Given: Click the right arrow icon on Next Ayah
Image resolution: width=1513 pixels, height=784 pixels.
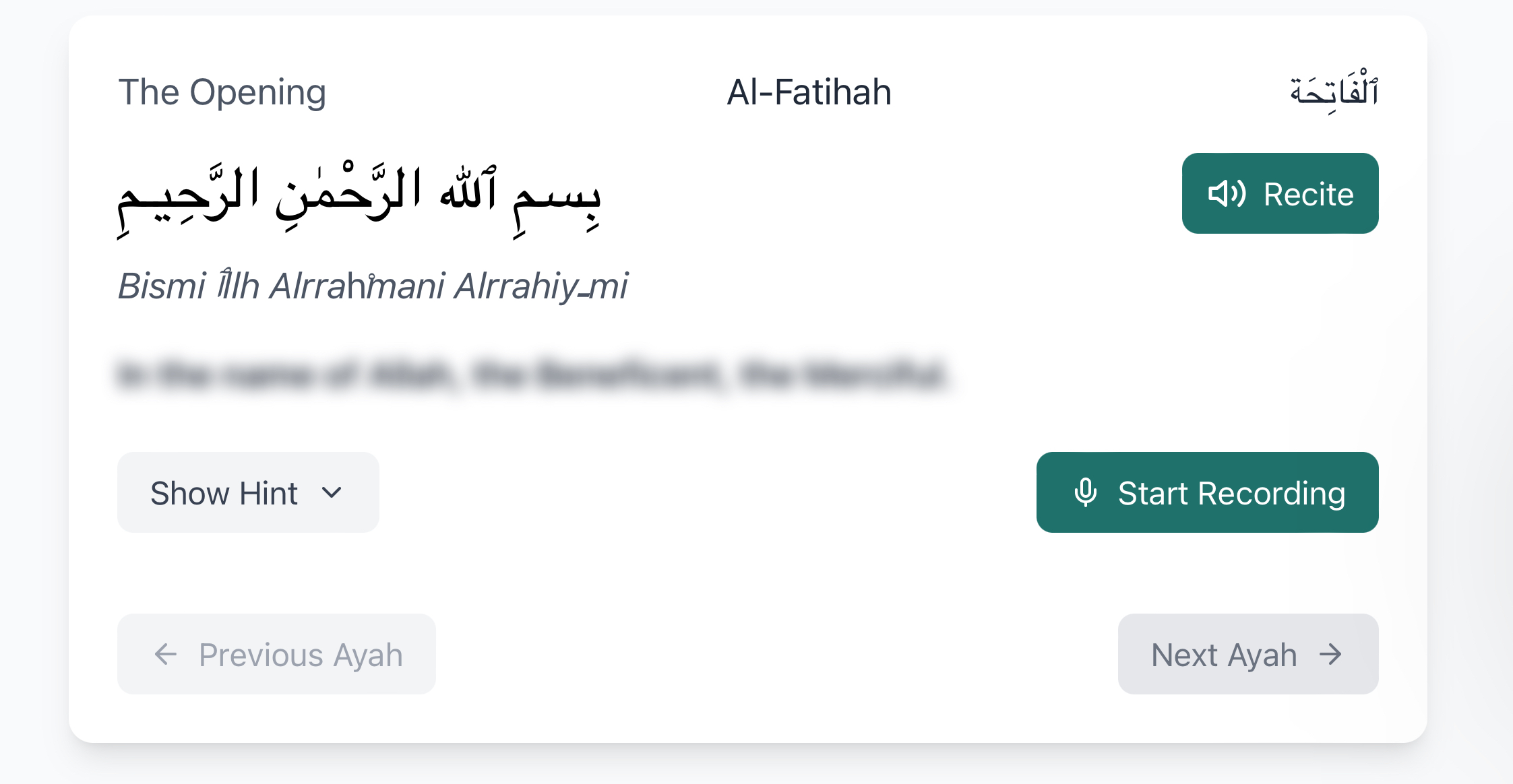Looking at the screenshot, I should click(1331, 654).
